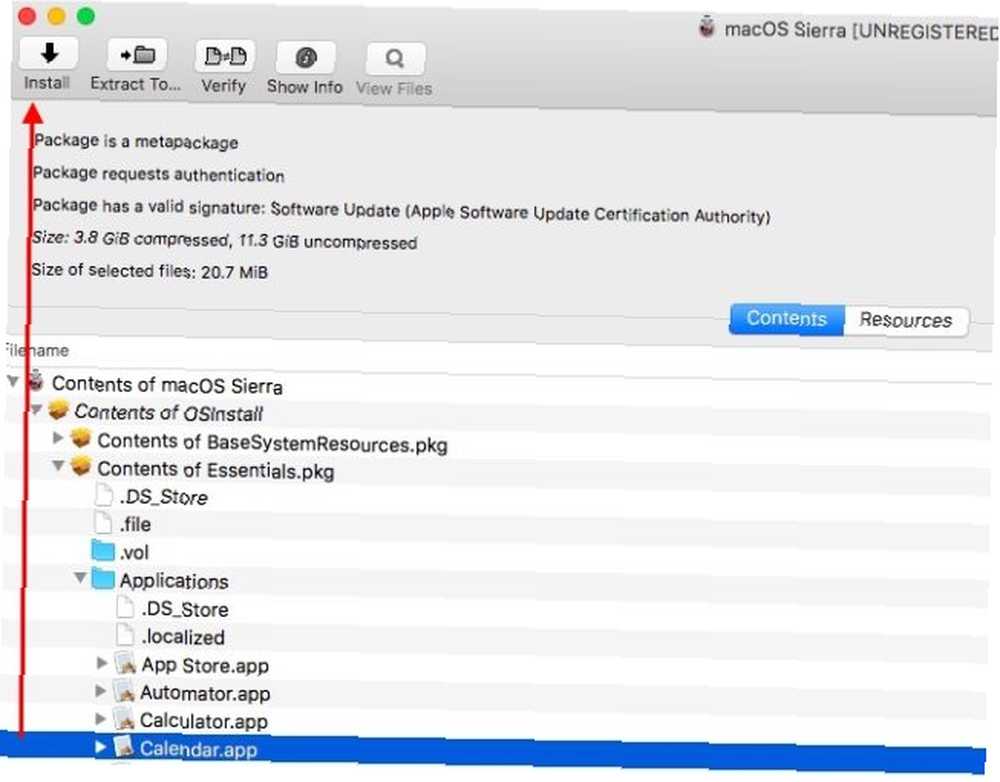This screenshot has height=782, width=1000.
Task: Switch to the Resources tab
Action: point(906,320)
